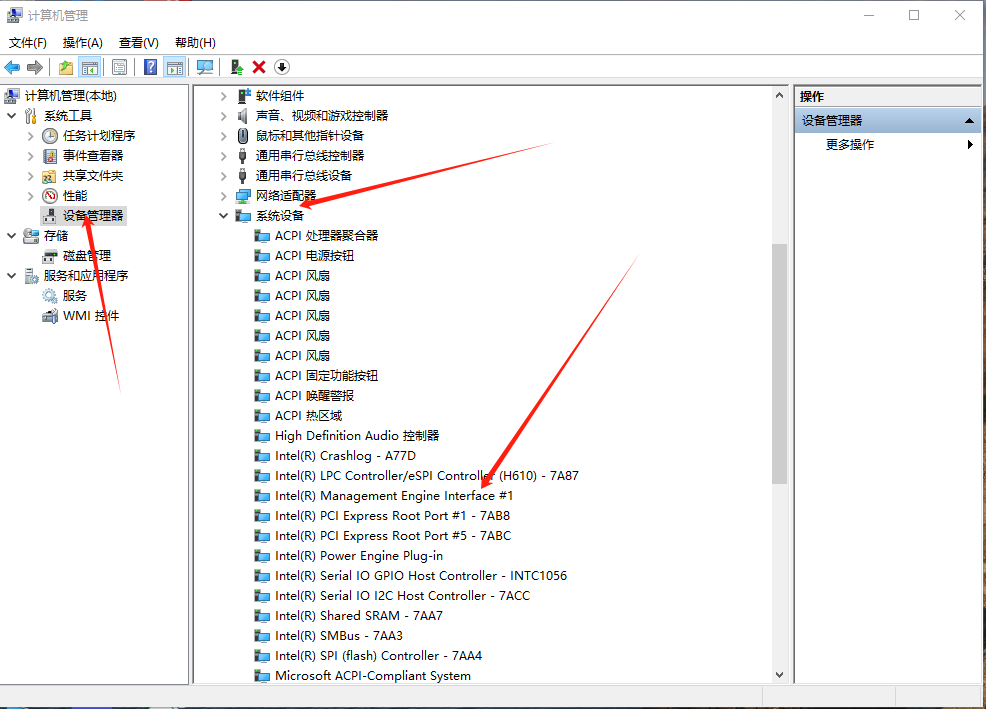Click the Storage node icon
The width and height of the screenshot is (986, 709).
31,236
